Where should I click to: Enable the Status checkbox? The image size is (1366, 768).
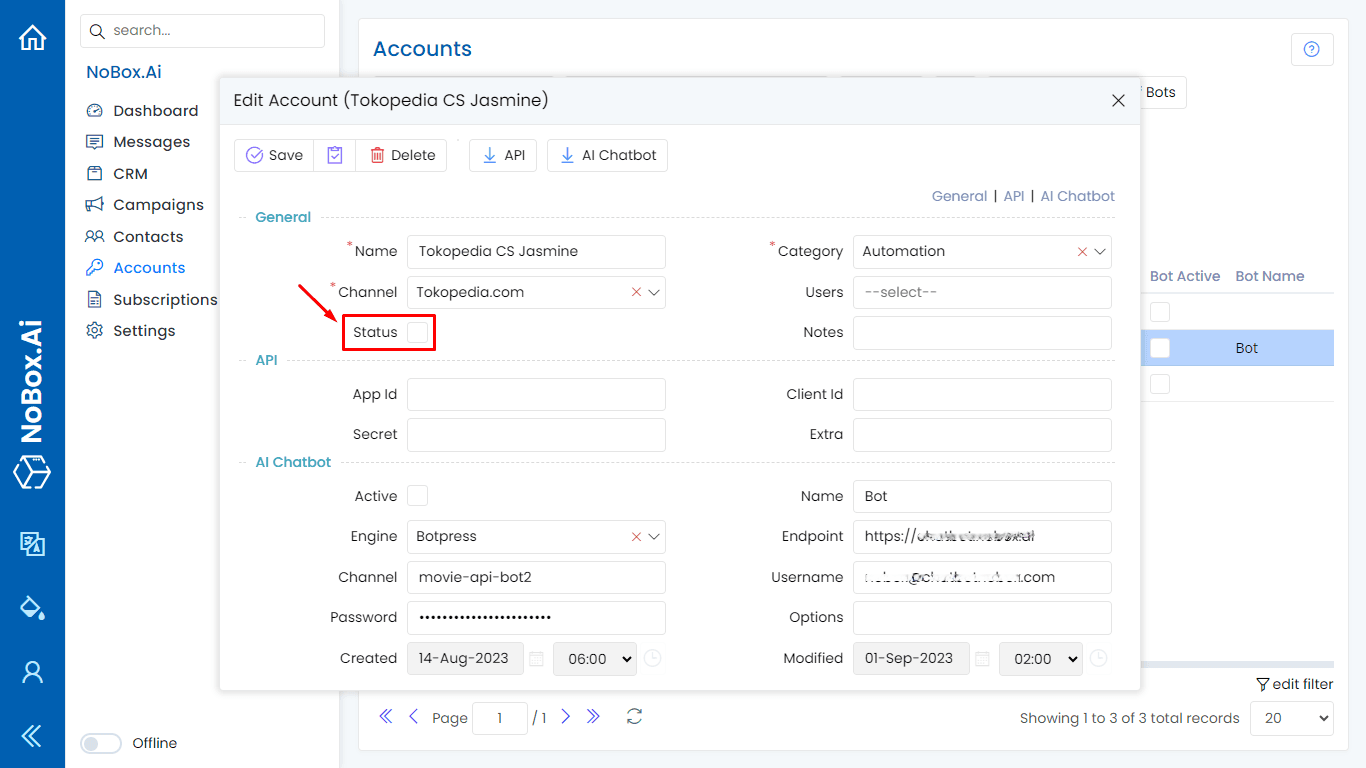[x=418, y=332]
